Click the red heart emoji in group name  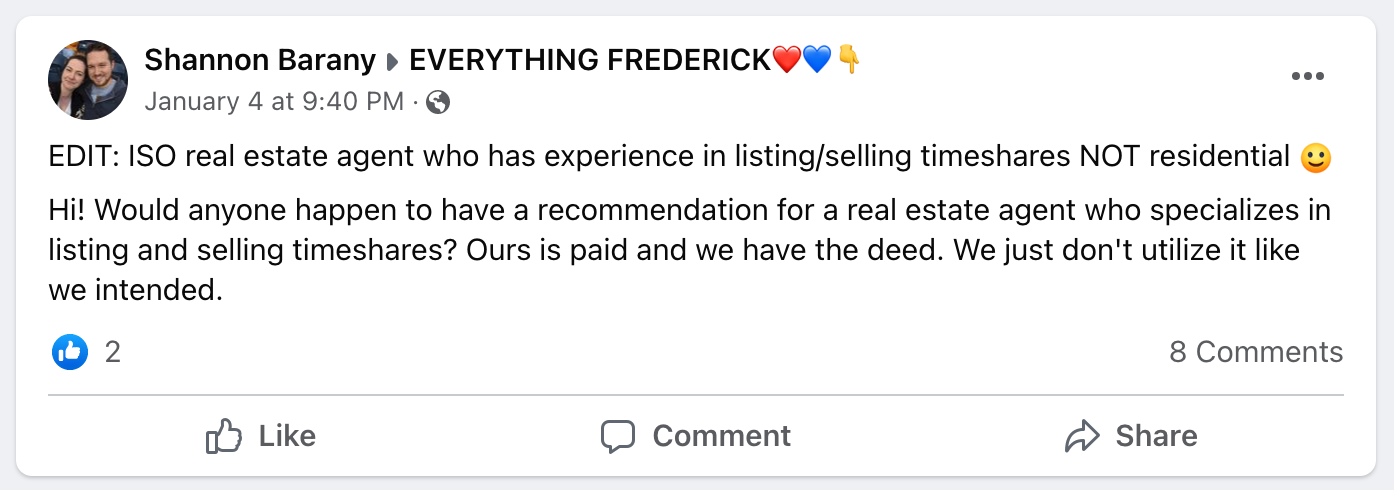click(x=787, y=60)
